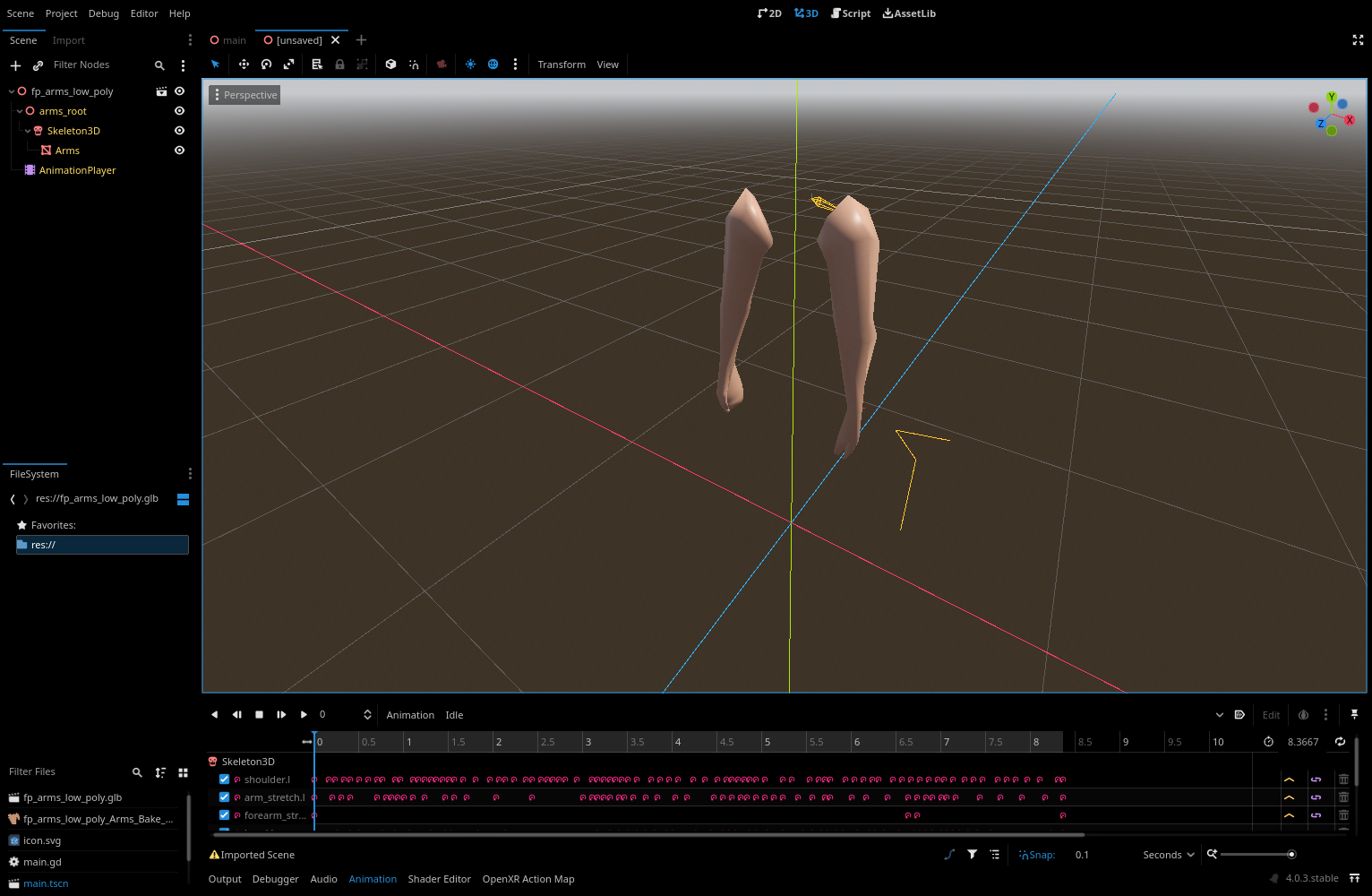1372x896 pixels.
Task: Toggle preview sunlight with the sun icon
Action: click(470, 64)
